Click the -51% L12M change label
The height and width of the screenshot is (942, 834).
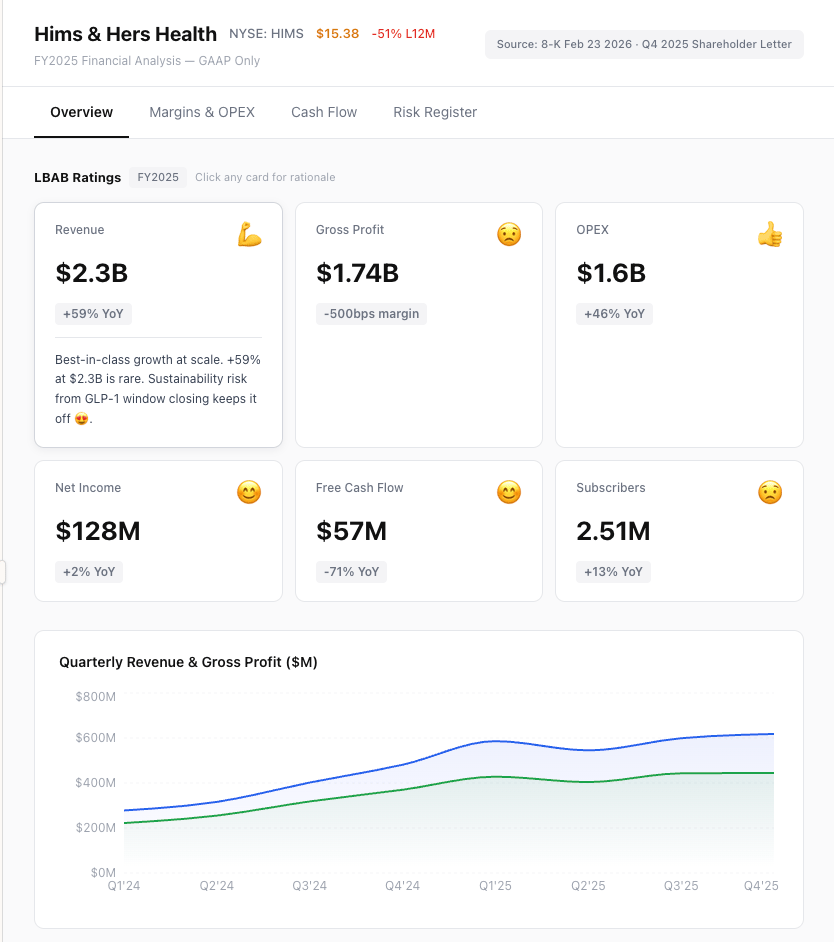(403, 34)
